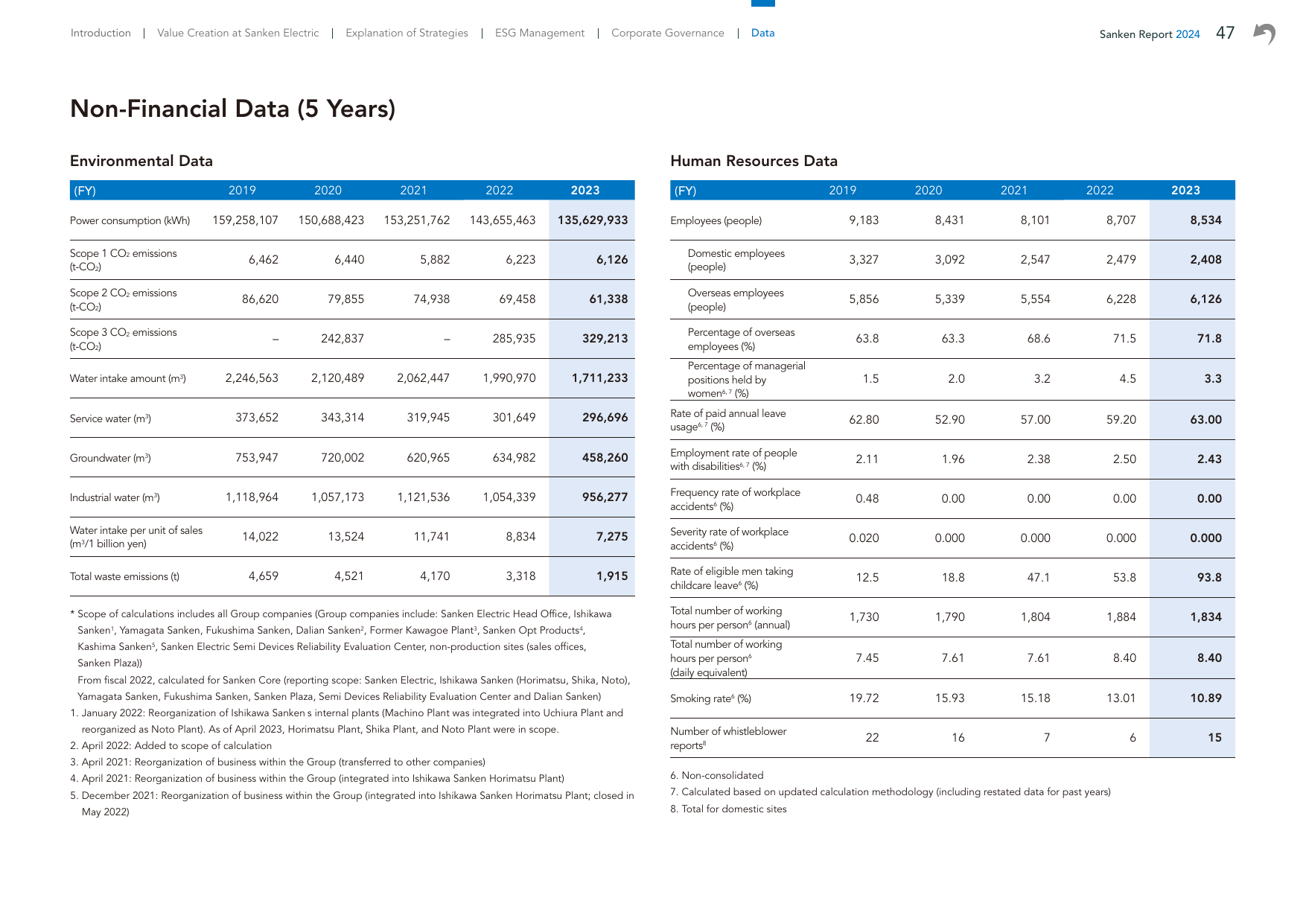Image resolution: width=1306 pixels, height=924 pixels.
Task: Click the Human Resources Data heading
Action: pos(754,161)
